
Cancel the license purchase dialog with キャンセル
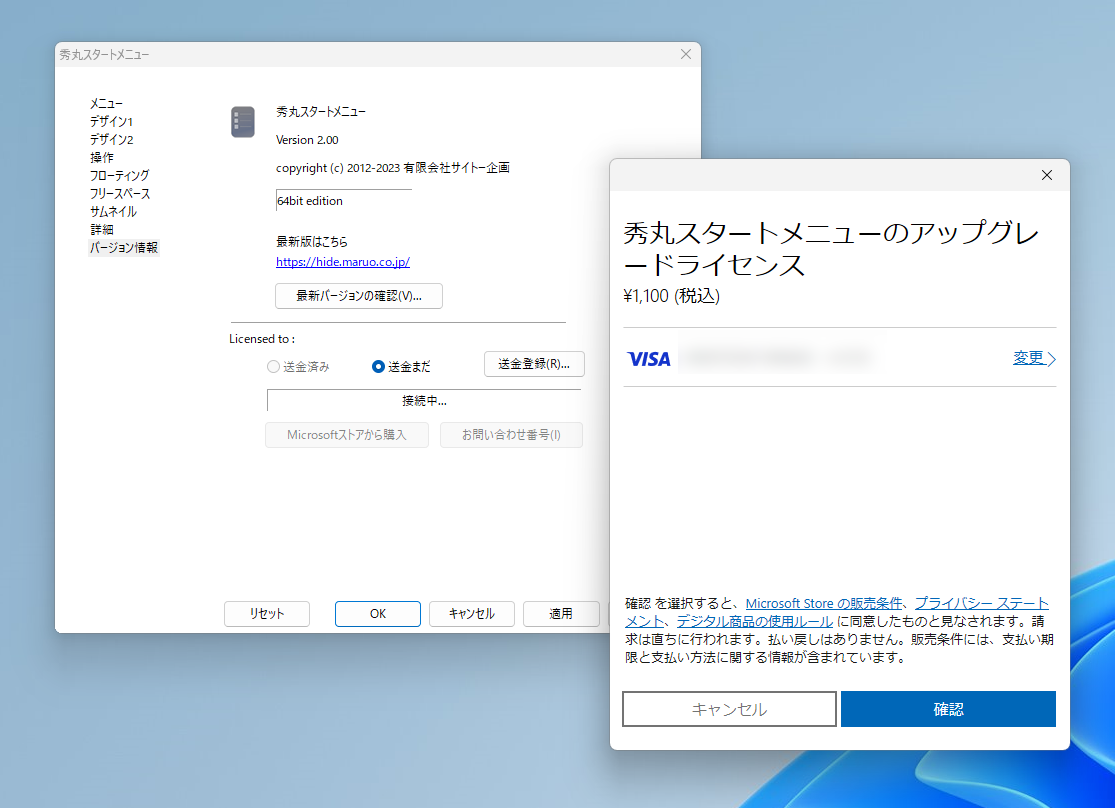[729, 708]
